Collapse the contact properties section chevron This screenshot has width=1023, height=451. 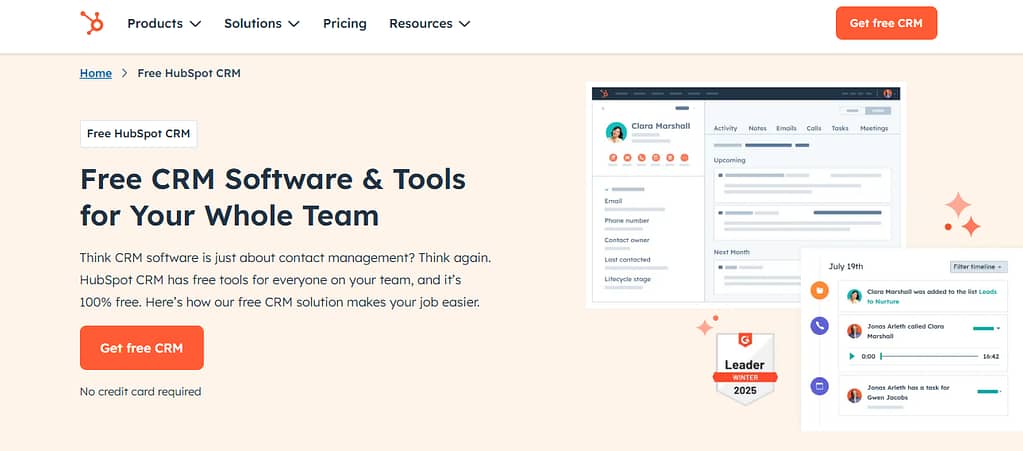click(606, 189)
